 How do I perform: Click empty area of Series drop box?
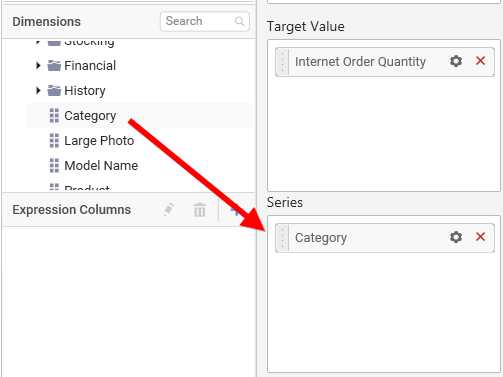point(384,312)
